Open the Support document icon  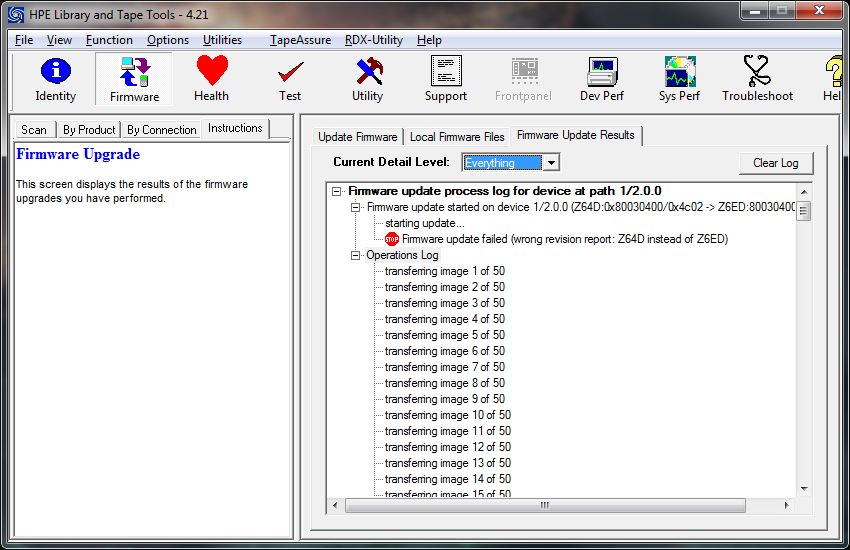tap(446, 79)
